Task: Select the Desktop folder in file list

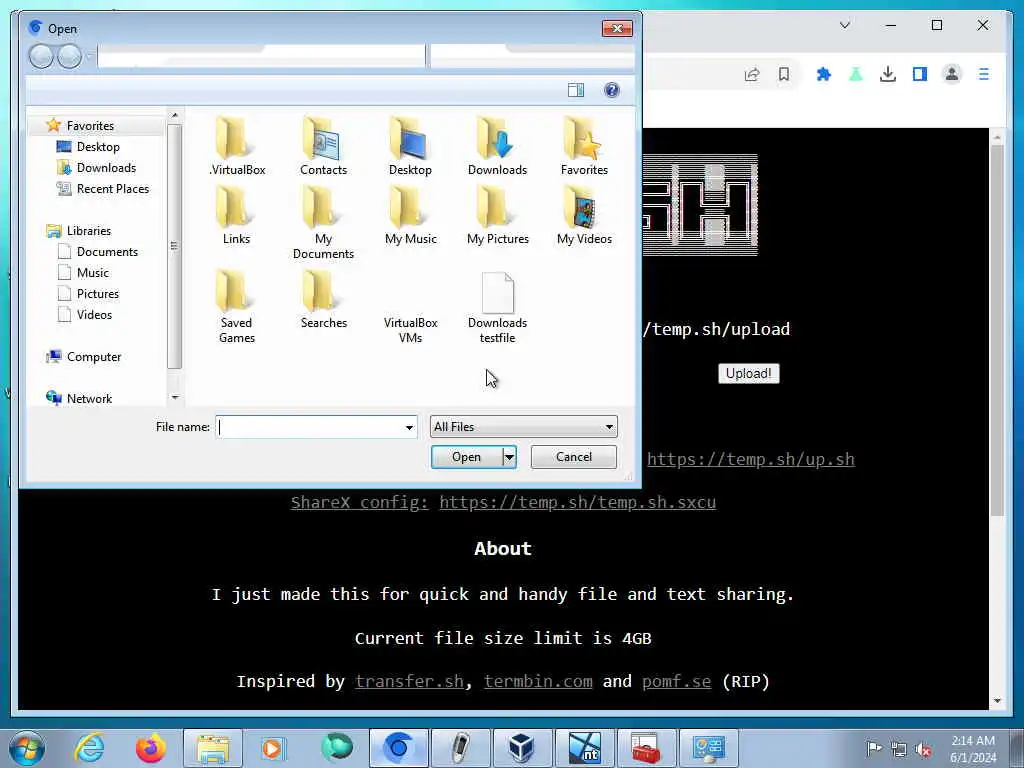Action: (410, 146)
